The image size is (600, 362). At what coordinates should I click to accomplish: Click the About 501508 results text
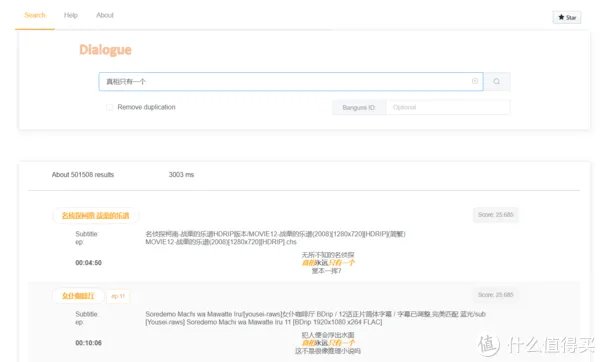[83, 175]
